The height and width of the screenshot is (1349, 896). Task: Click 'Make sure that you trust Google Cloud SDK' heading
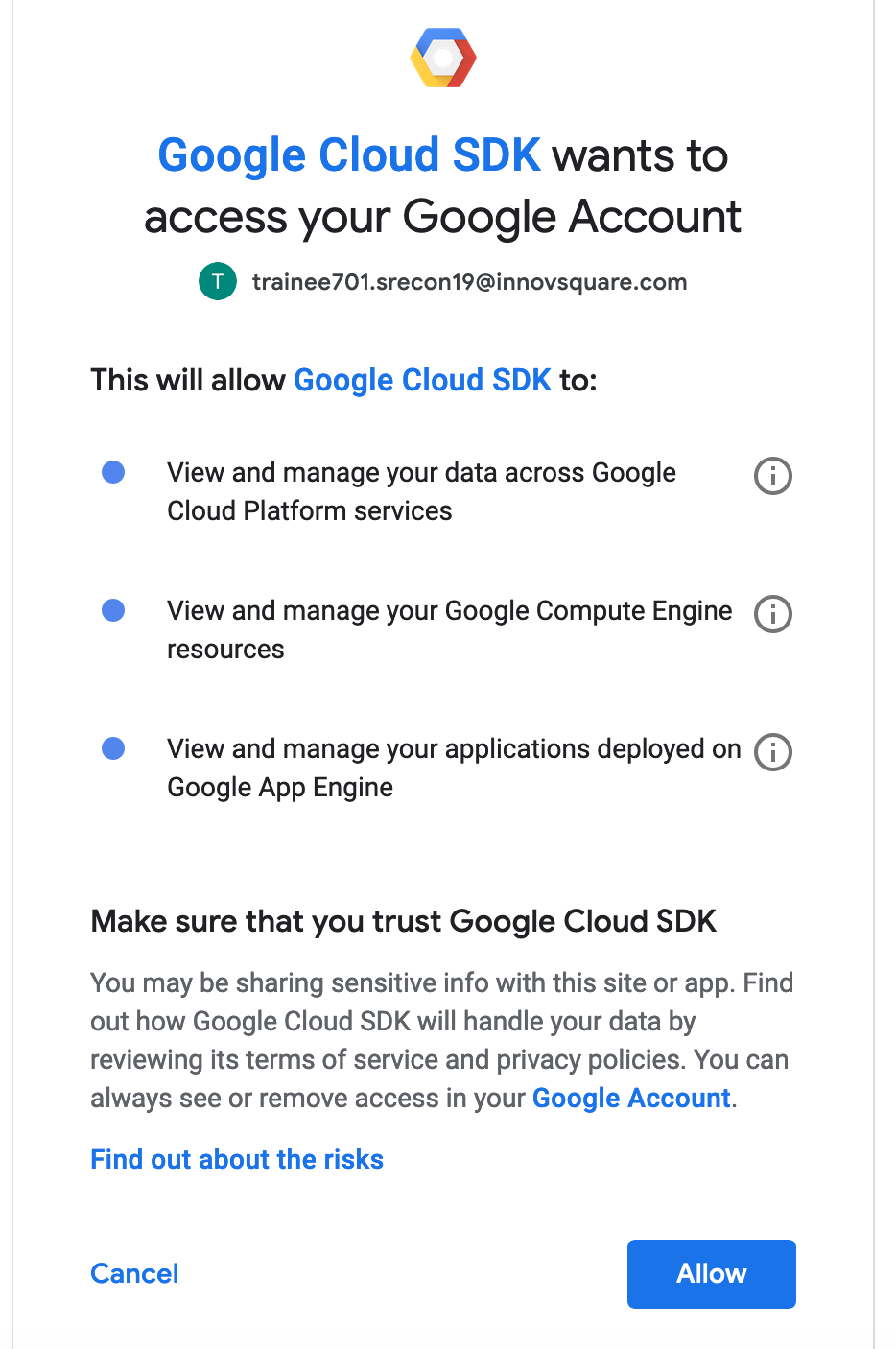pos(404,921)
